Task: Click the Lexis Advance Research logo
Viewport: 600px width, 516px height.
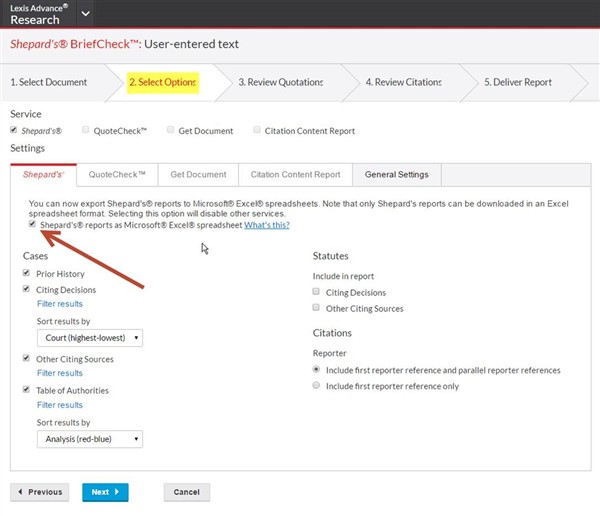Action: tap(39, 14)
